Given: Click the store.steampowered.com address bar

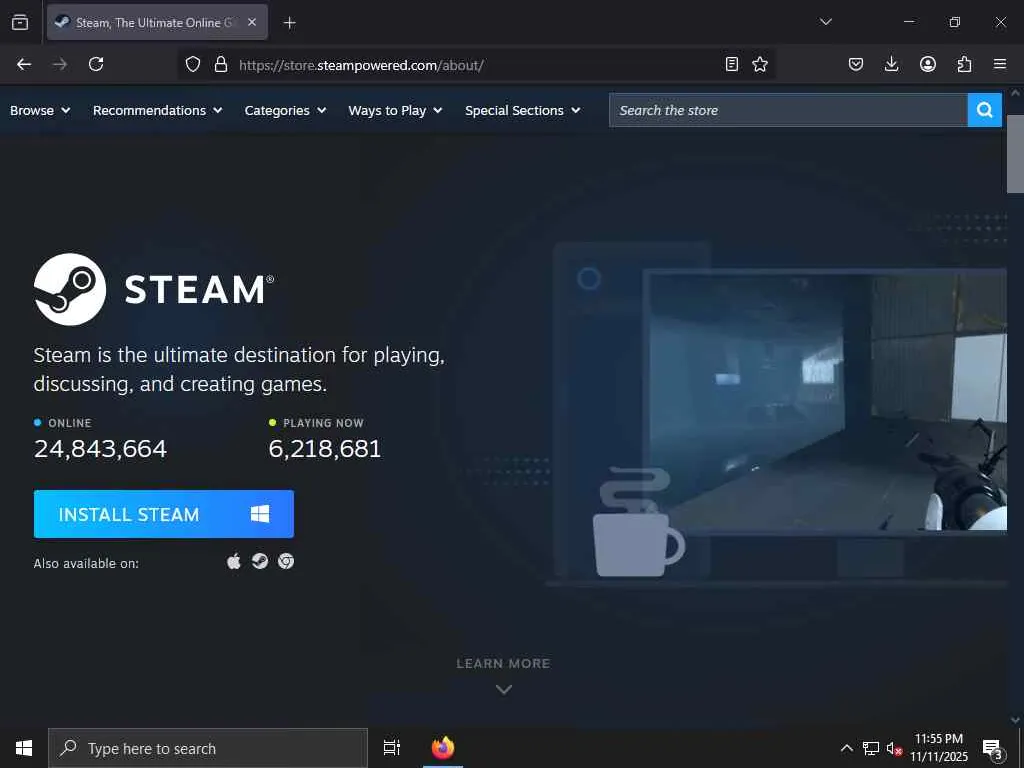Looking at the screenshot, I should pos(477,65).
